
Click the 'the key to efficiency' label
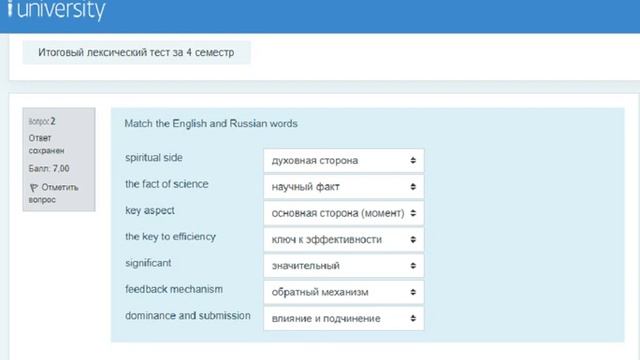(x=170, y=237)
